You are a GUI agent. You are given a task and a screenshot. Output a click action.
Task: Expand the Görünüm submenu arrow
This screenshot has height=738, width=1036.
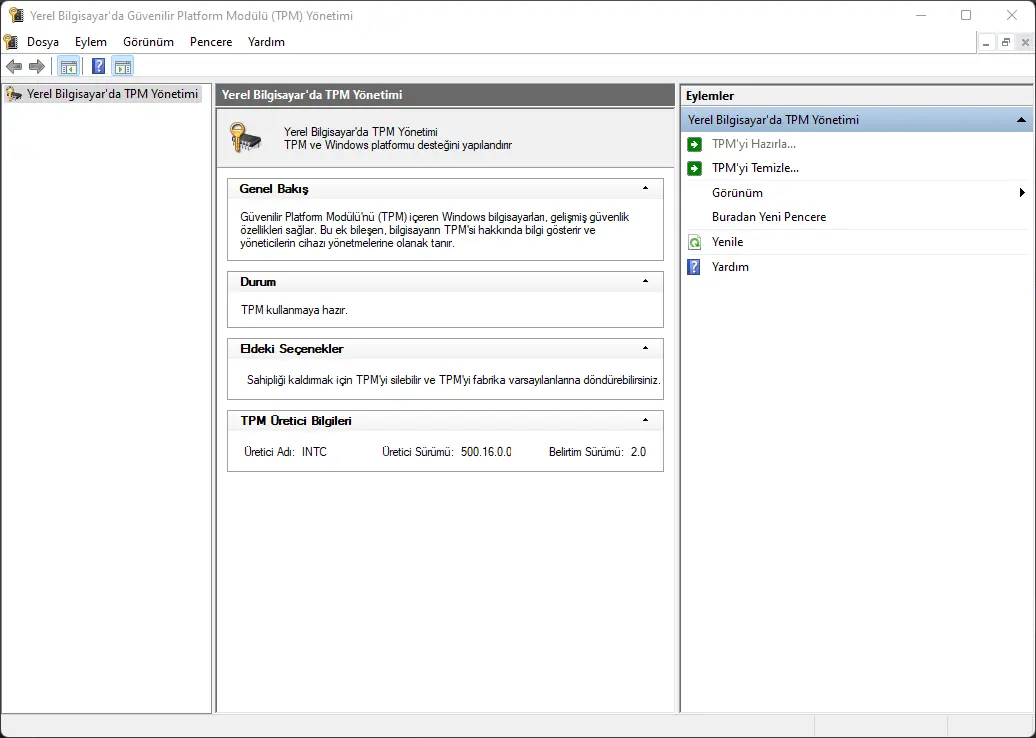[1023, 193]
